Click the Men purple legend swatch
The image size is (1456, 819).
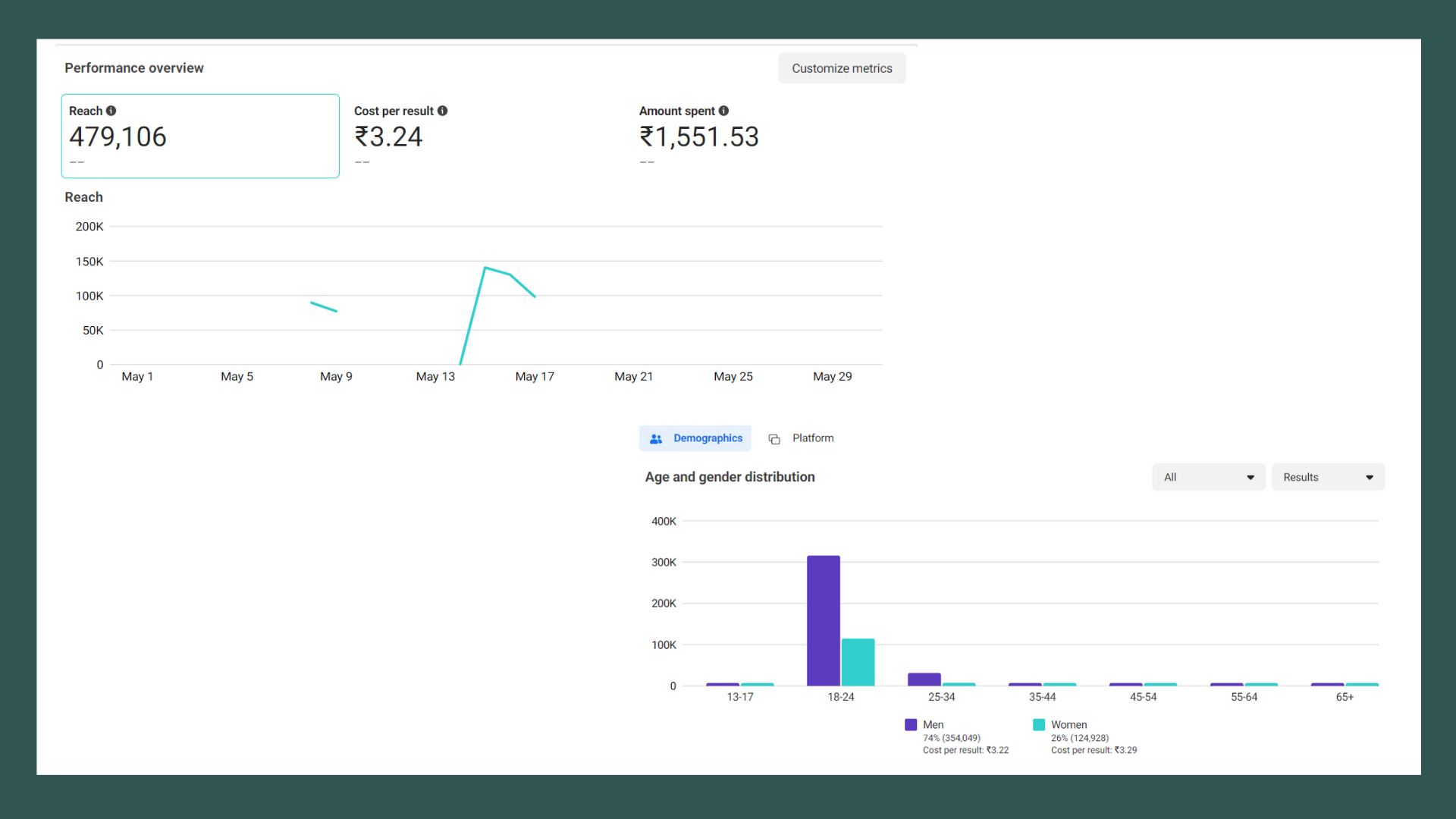click(911, 725)
